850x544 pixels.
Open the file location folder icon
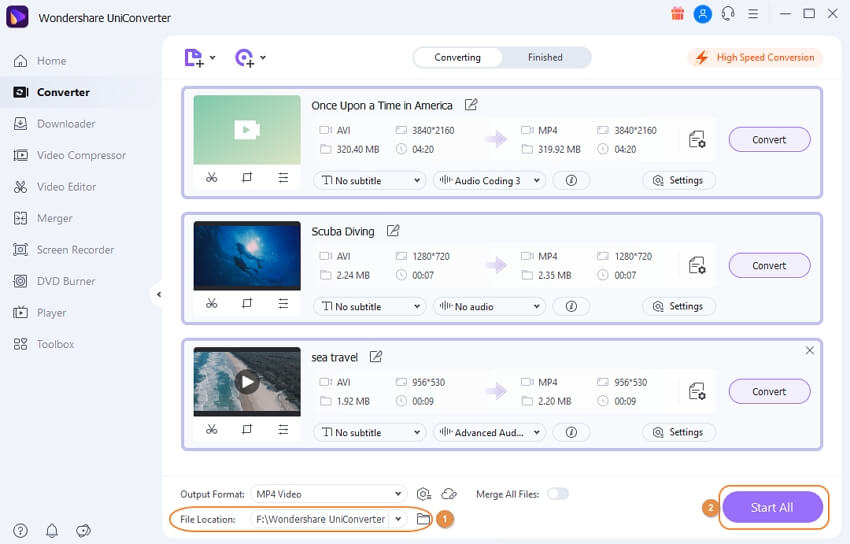pos(423,519)
